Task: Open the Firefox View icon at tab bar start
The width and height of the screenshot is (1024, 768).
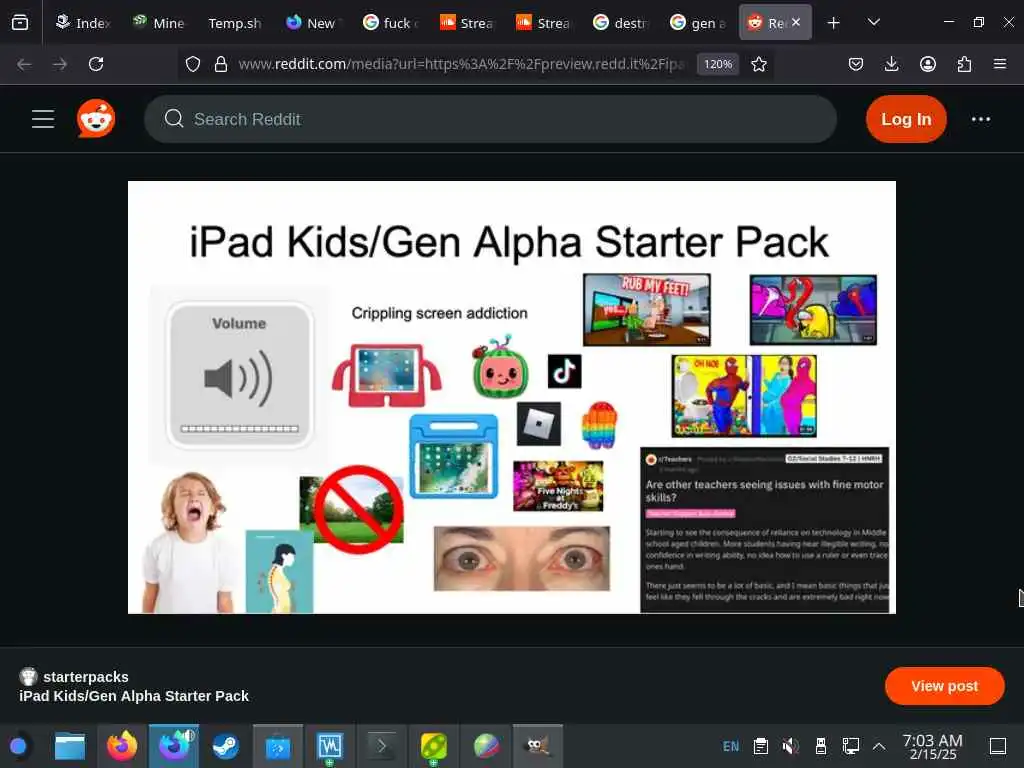Action: 20,23
